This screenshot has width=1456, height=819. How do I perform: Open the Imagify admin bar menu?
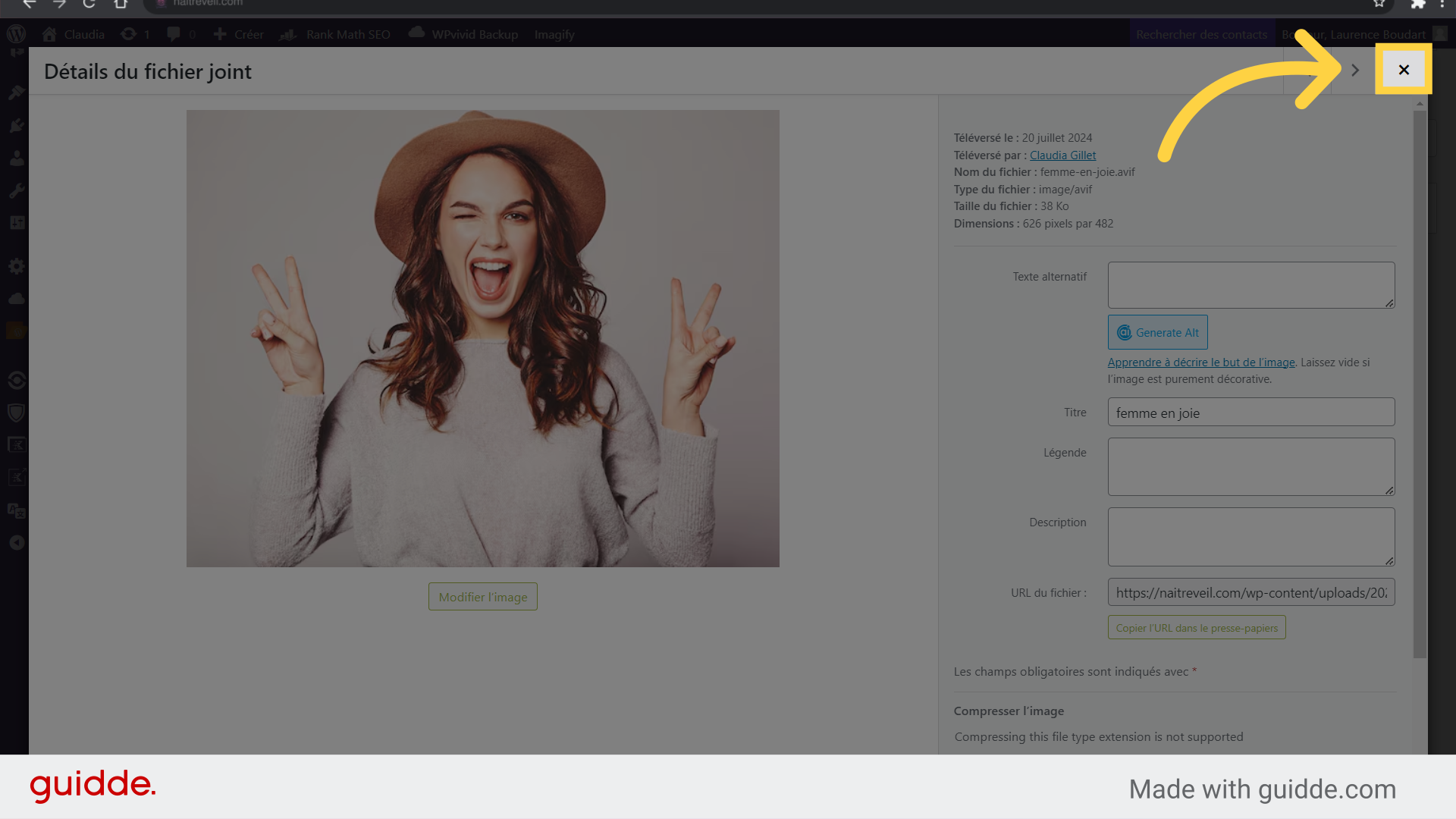click(x=554, y=34)
